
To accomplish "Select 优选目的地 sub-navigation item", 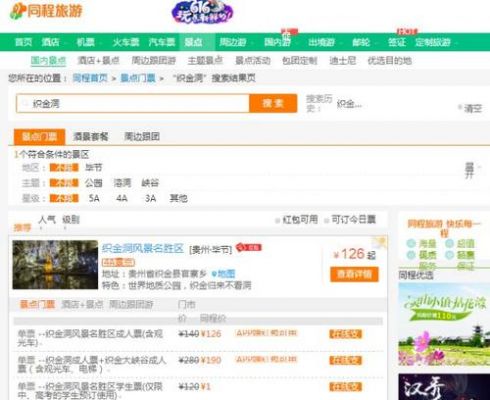I will tap(390, 61).
